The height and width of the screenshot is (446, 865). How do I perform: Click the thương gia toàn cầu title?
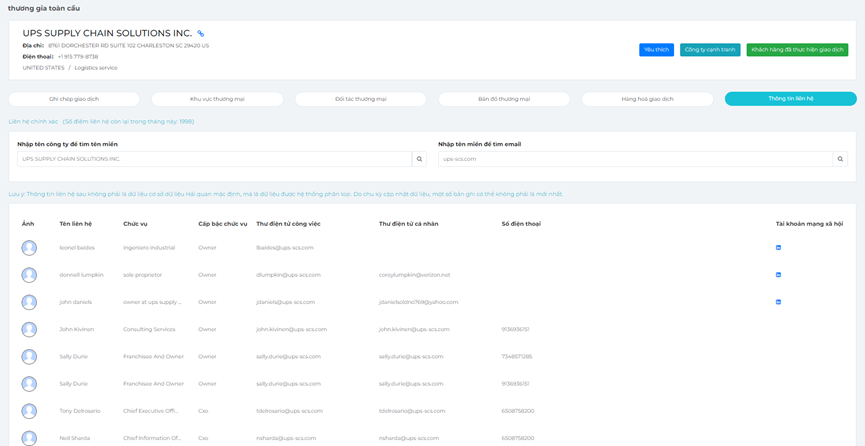(x=44, y=8)
